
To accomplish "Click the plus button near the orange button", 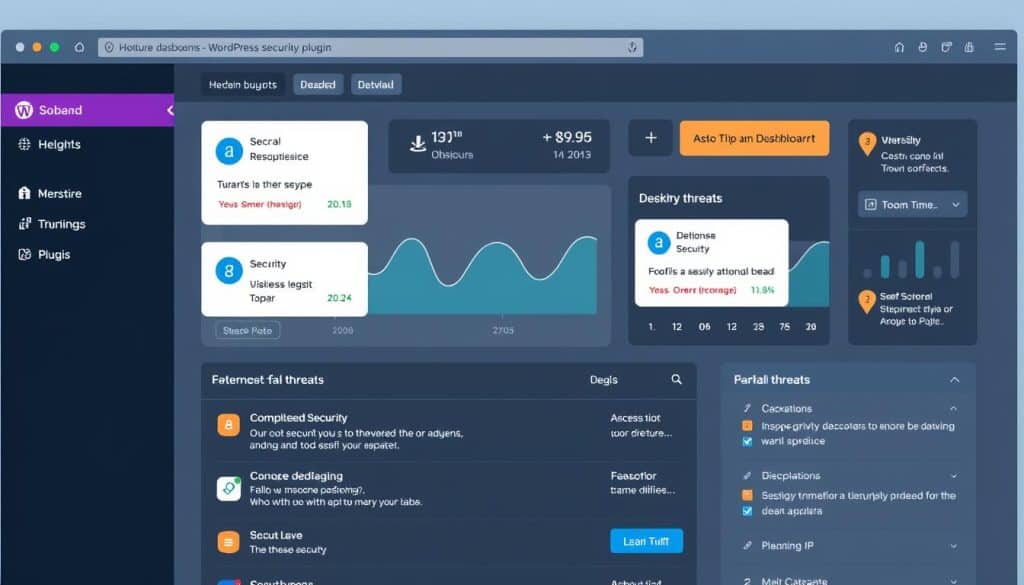I will (x=650, y=138).
